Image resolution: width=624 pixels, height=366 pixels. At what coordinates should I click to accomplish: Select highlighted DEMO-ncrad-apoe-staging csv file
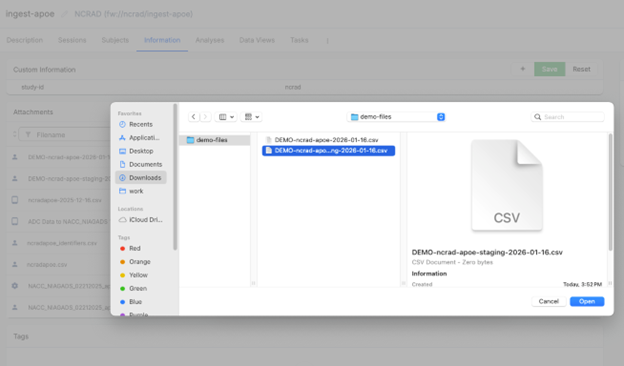(328, 150)
